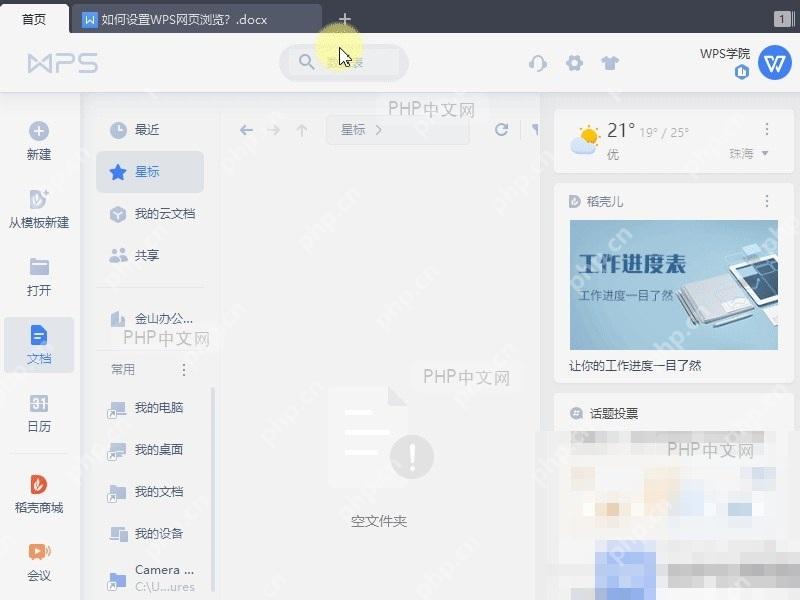
Task: Open 工作进度表 template thumbnail
Action: 673,285
